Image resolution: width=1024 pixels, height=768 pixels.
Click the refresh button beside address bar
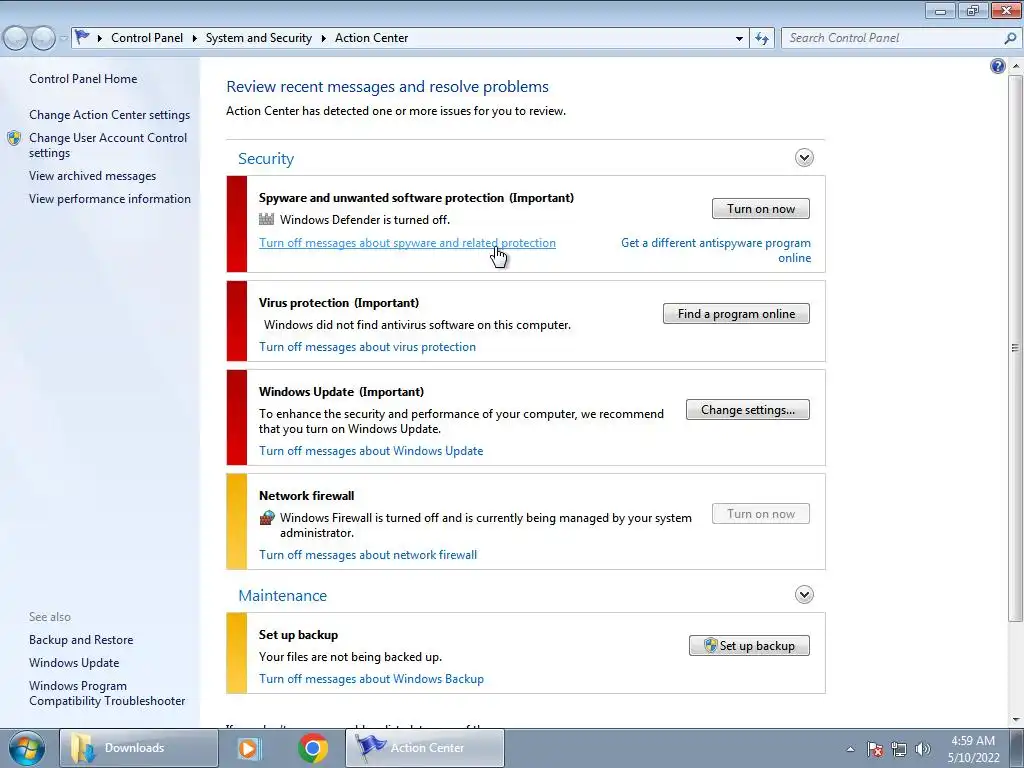pyautogui.click(x=761, y=39)
